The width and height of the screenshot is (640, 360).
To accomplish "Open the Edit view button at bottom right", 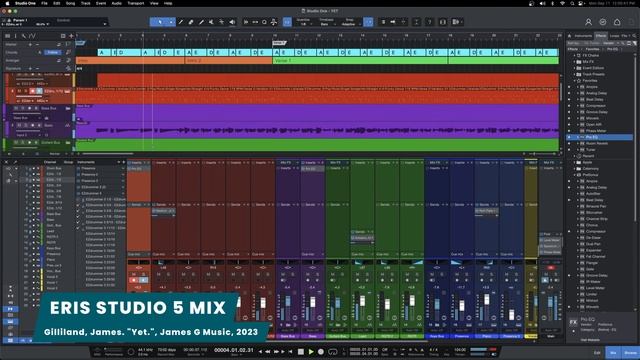I will pyautogui.click(x=597, y=353).
